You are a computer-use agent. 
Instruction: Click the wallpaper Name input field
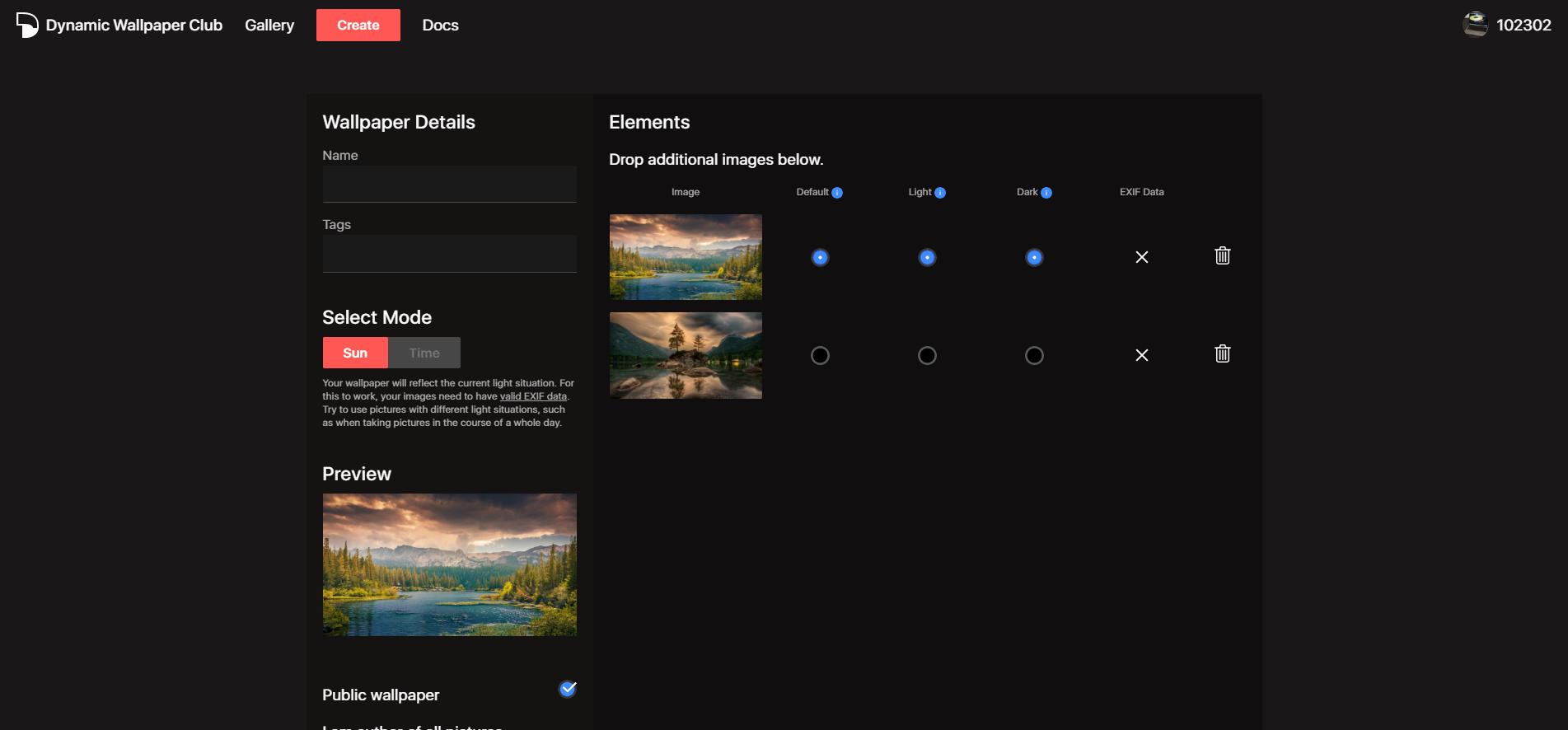[x=449, y=185]
